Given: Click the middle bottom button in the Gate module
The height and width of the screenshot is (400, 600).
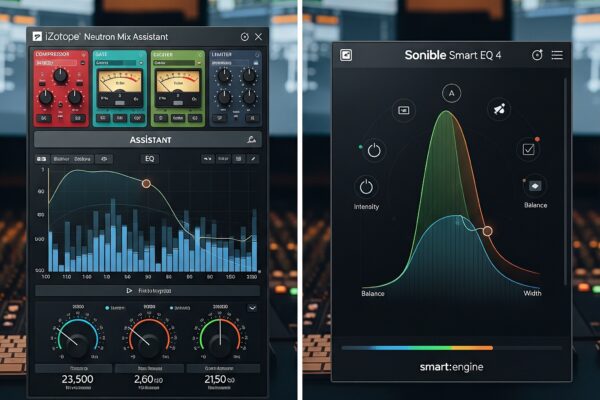Looking at the screenshot, I should (x=120, y=118).
